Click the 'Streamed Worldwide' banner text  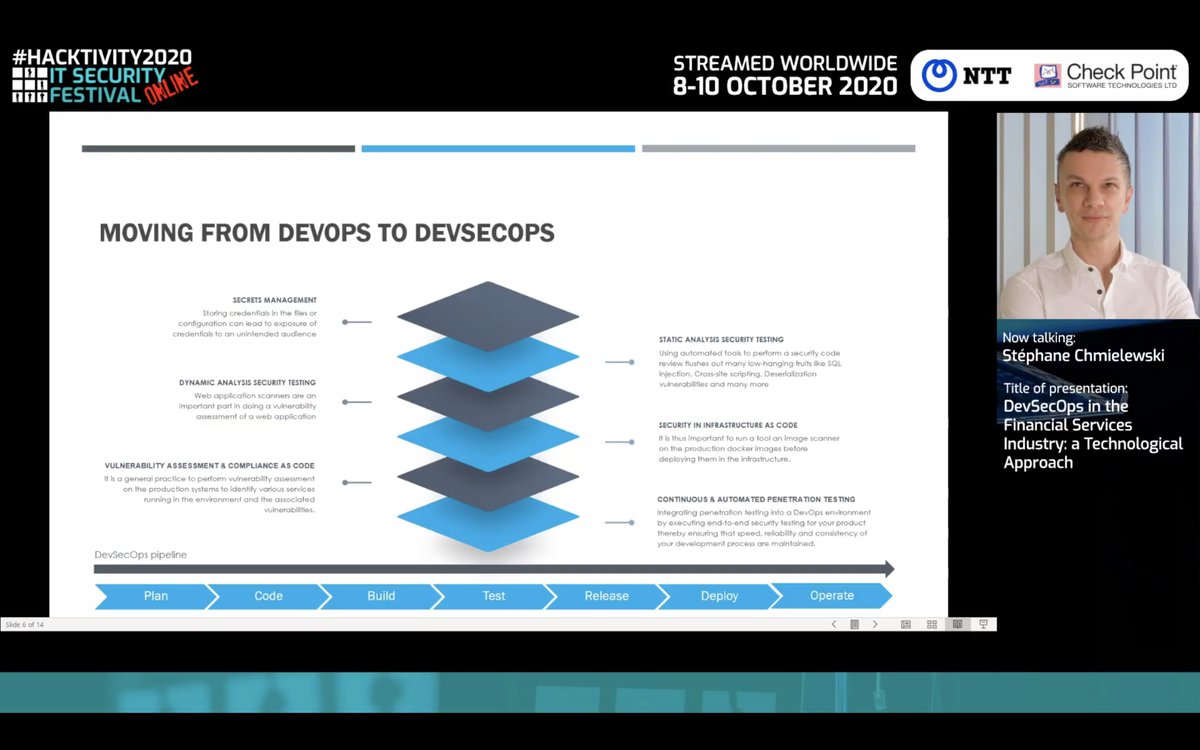(x=785, y=64)
